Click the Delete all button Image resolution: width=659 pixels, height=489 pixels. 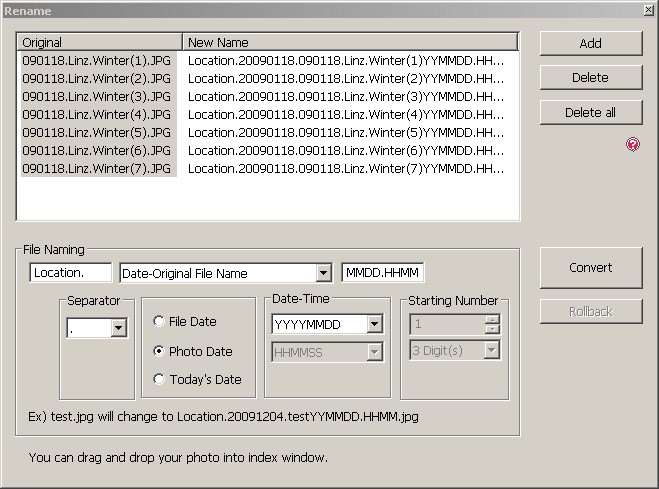click(590, 112)
